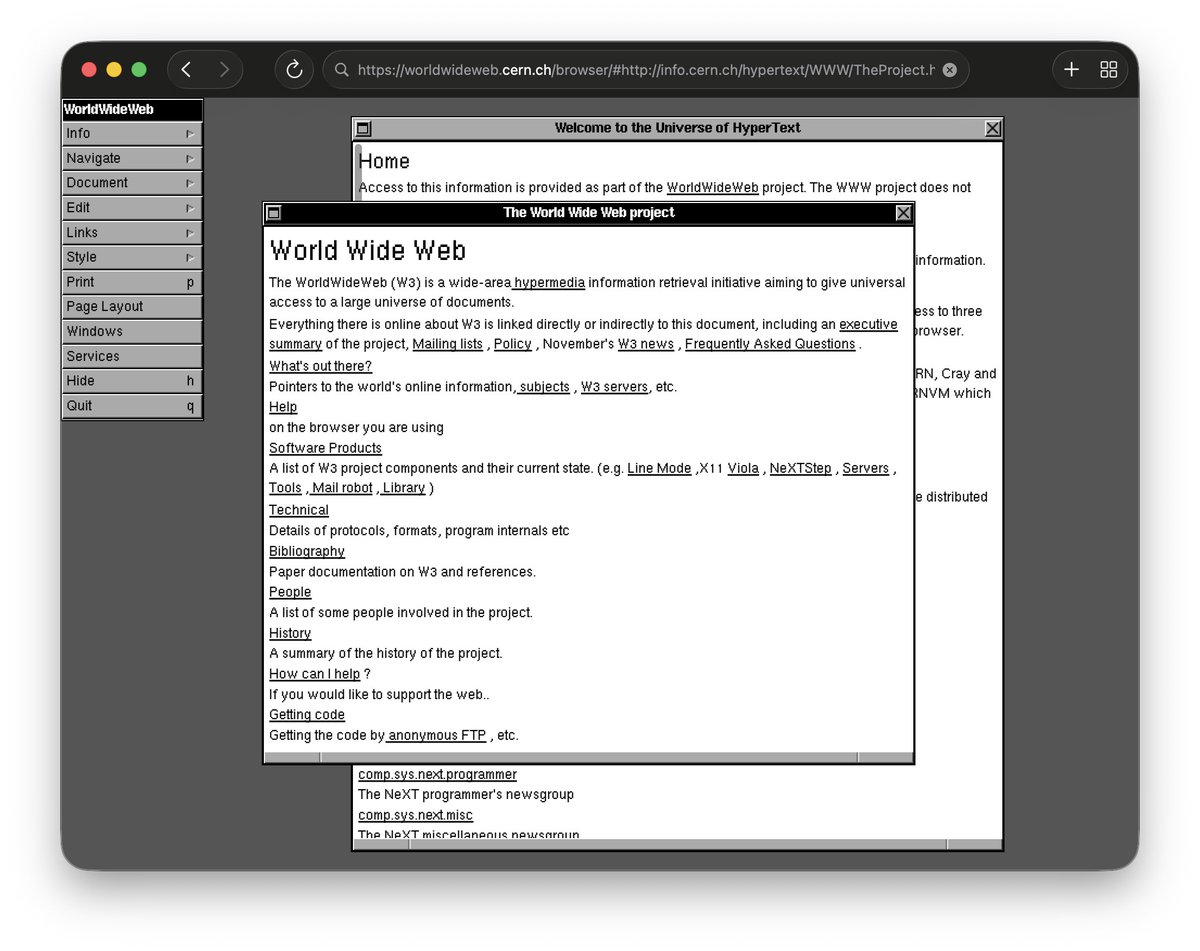Open the W3 news link
This screenshot has height=951, width=1200.
[646, 344]
